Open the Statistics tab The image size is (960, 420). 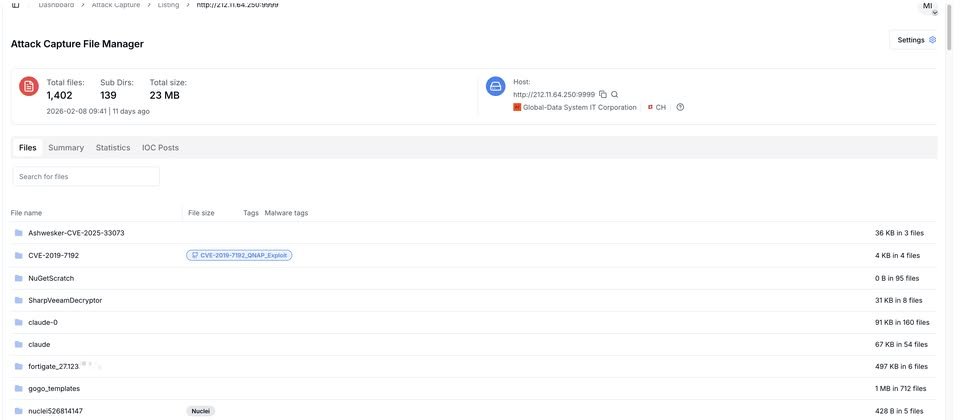[x=113, y=148]
